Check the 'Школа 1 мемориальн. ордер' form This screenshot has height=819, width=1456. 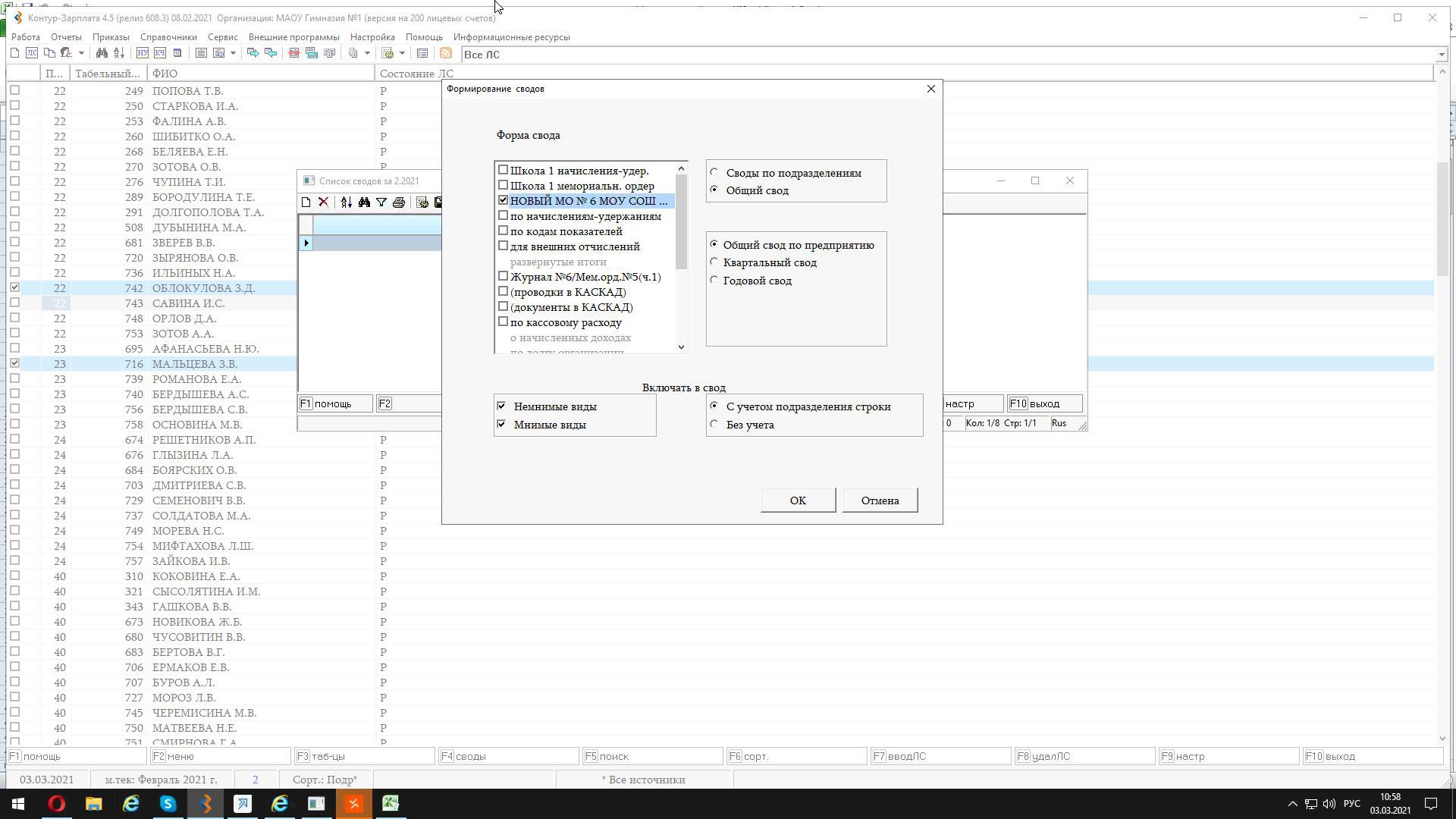tap(503, 185)
